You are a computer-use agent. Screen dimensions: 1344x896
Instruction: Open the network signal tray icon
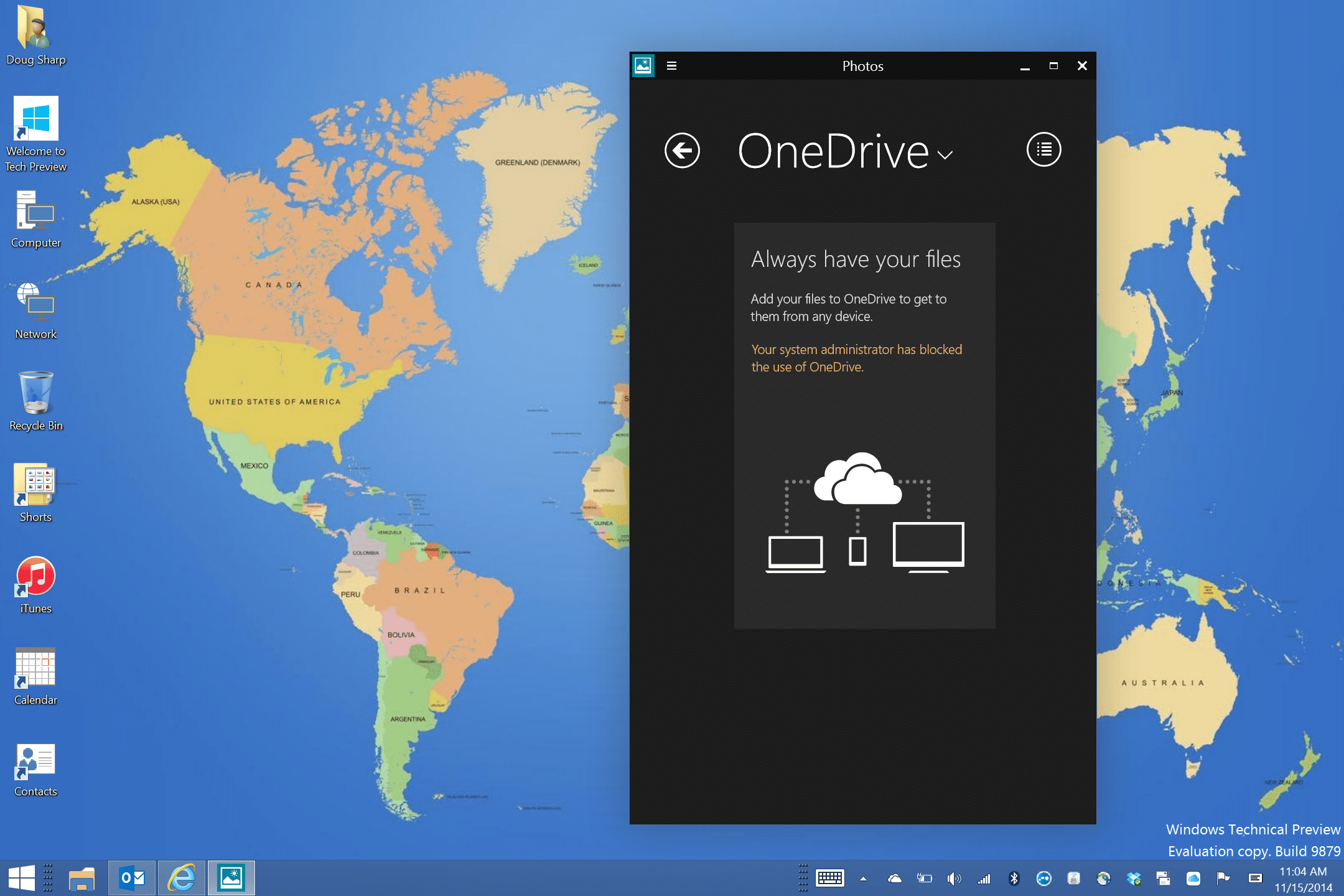(x=984, y=879)
